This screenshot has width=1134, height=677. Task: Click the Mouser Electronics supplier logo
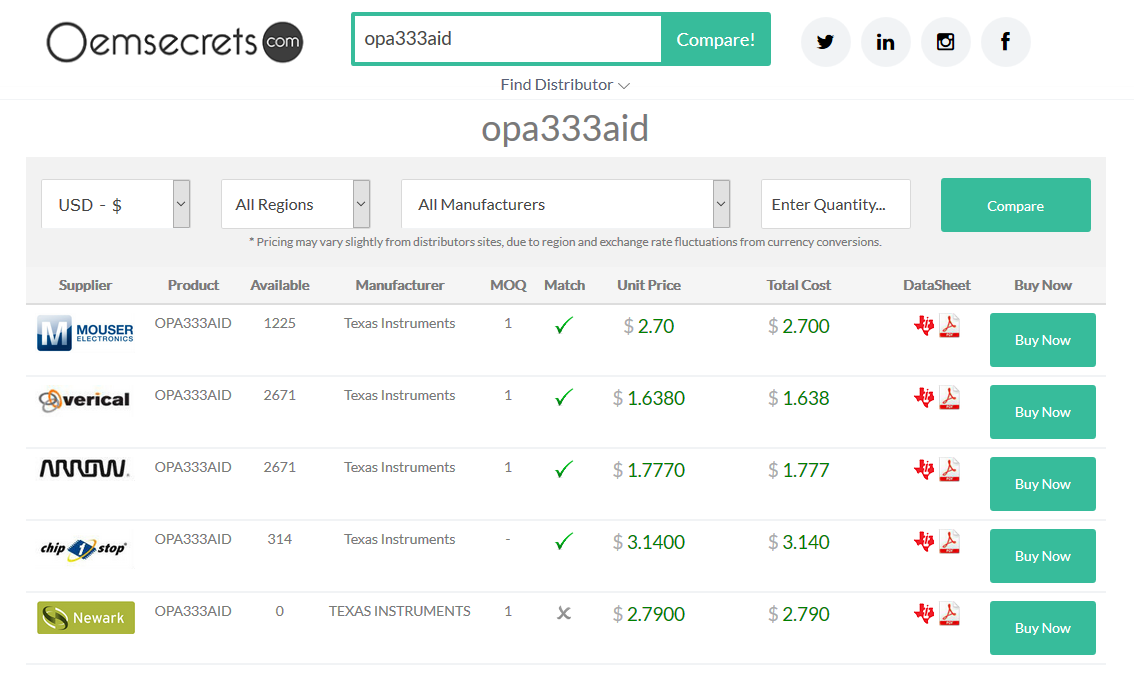click(85, 333)
